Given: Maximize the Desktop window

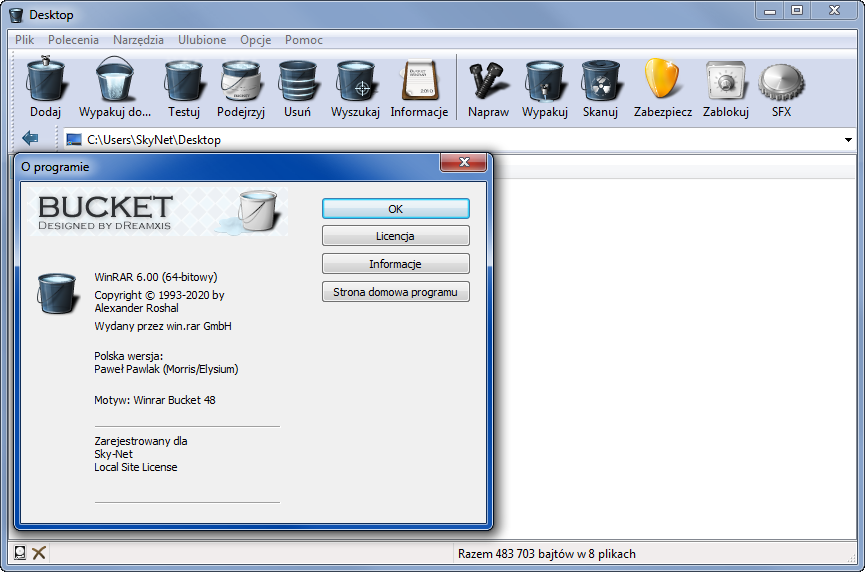Looking at the screenshot, I should 797,10.
